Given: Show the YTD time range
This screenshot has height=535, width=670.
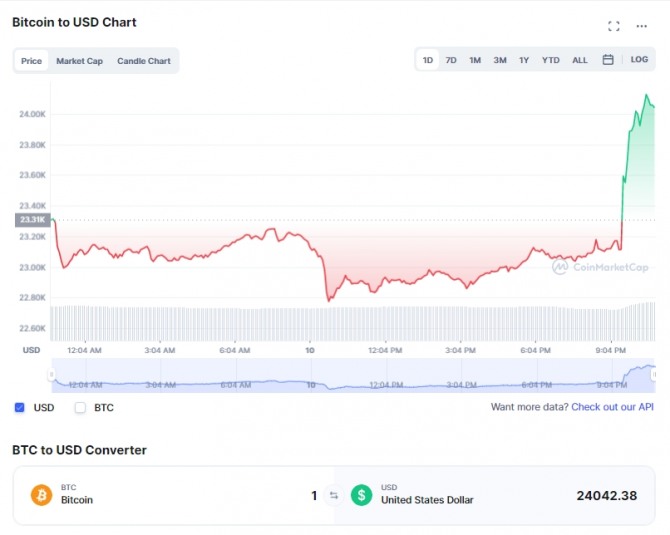Looking at the screenshot, I should [x=551, y=60].
